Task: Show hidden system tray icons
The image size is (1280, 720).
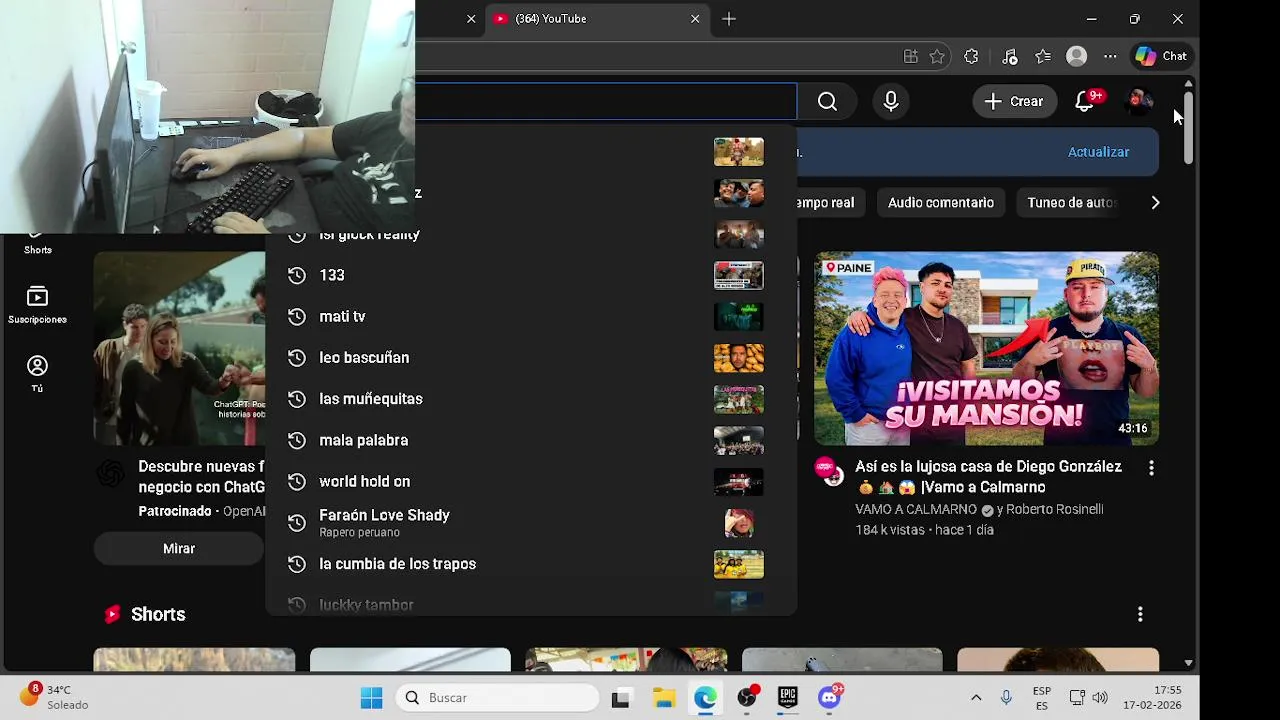Action: [x=976, y=698]
